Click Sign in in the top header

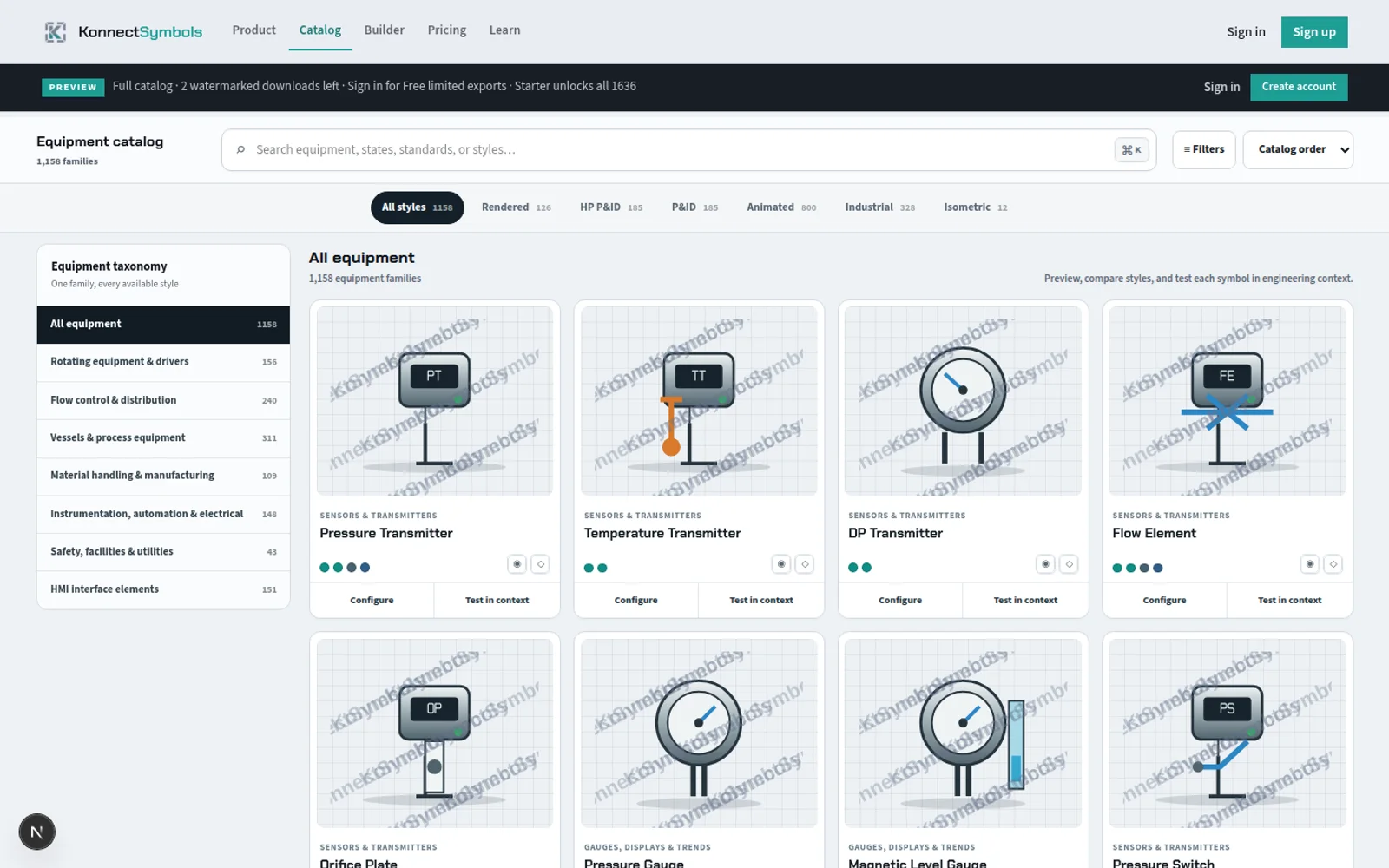1246,32
